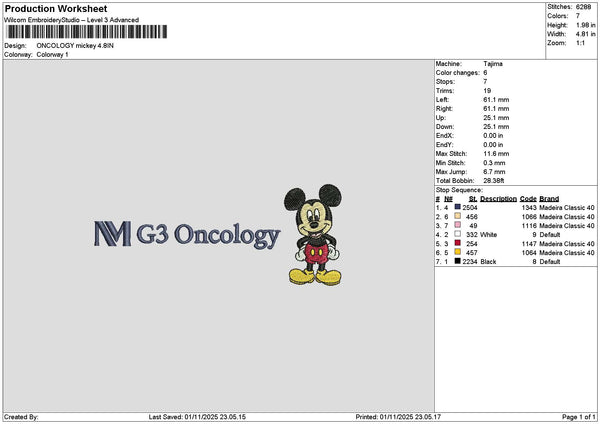Click the 'Description' column header
This screenshot has width=600, height=424.
click(x=498, y=199)
